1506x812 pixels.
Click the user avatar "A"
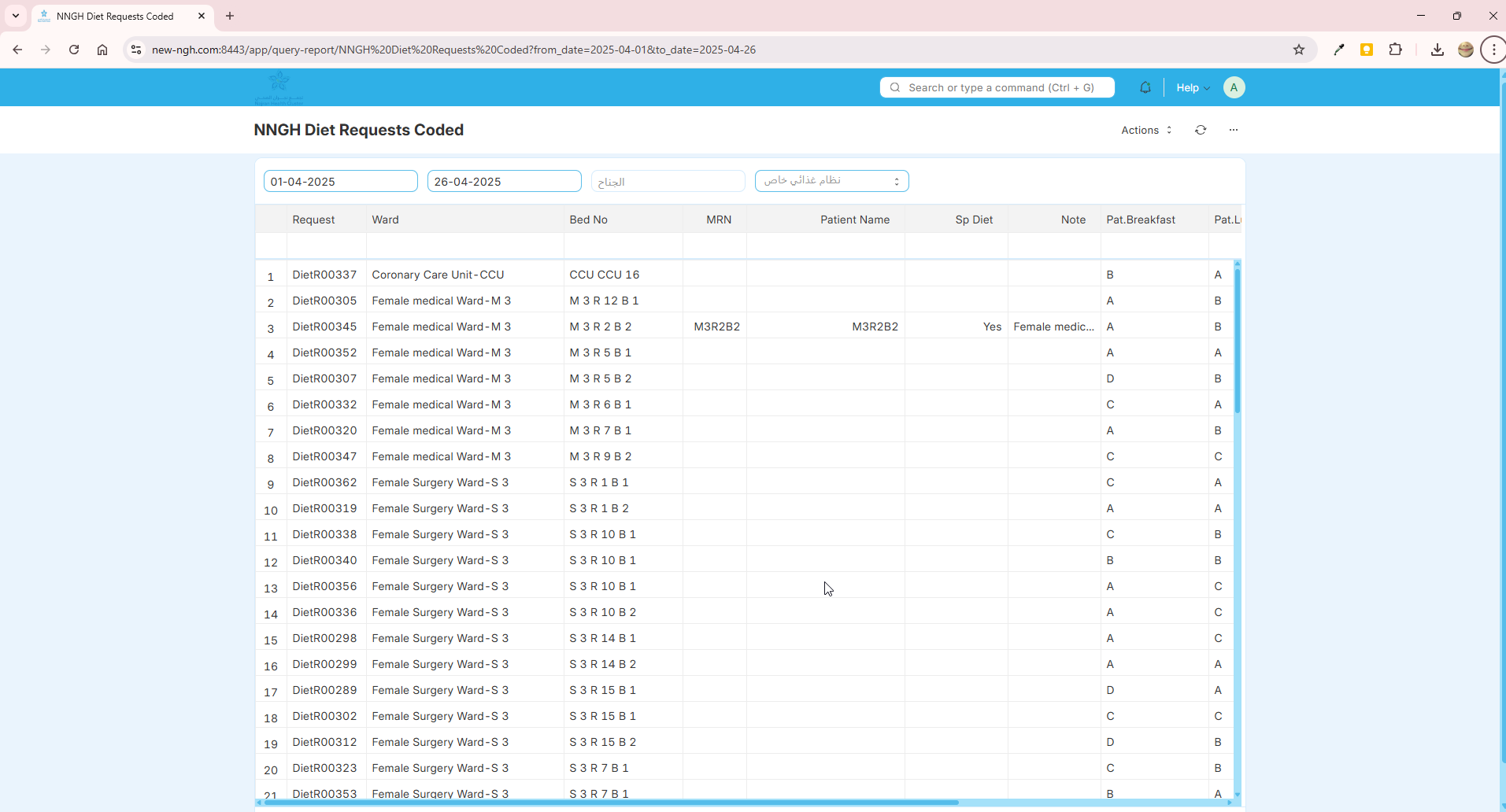tap(1234, 87)
